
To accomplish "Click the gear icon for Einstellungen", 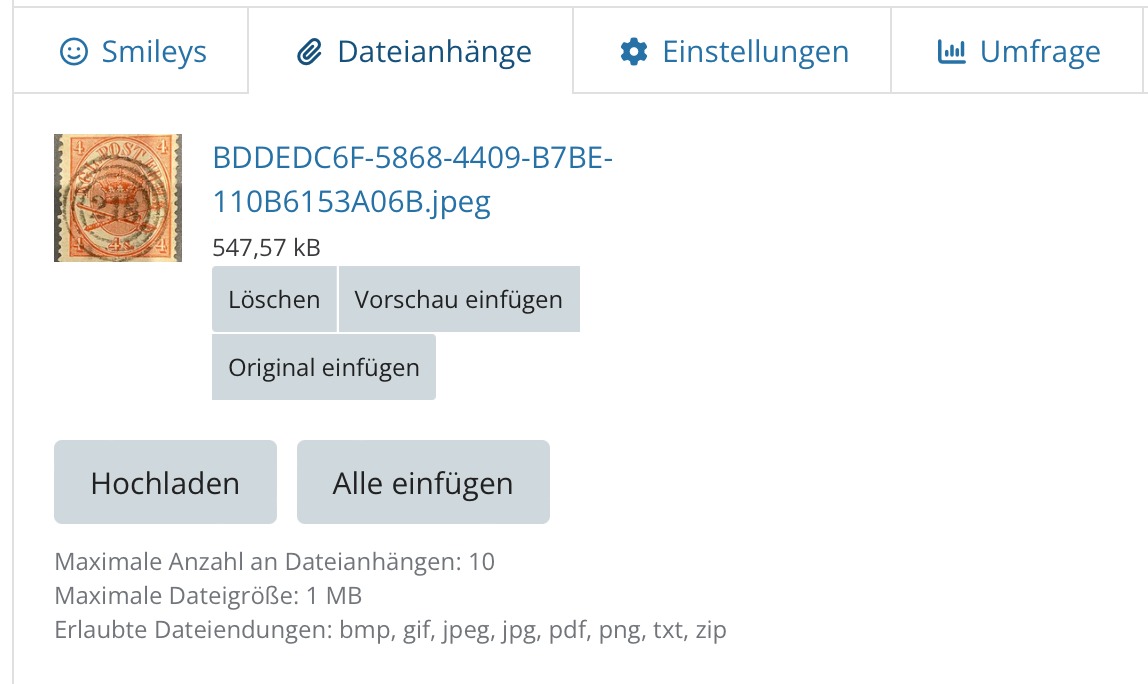I will pos(634,52).
